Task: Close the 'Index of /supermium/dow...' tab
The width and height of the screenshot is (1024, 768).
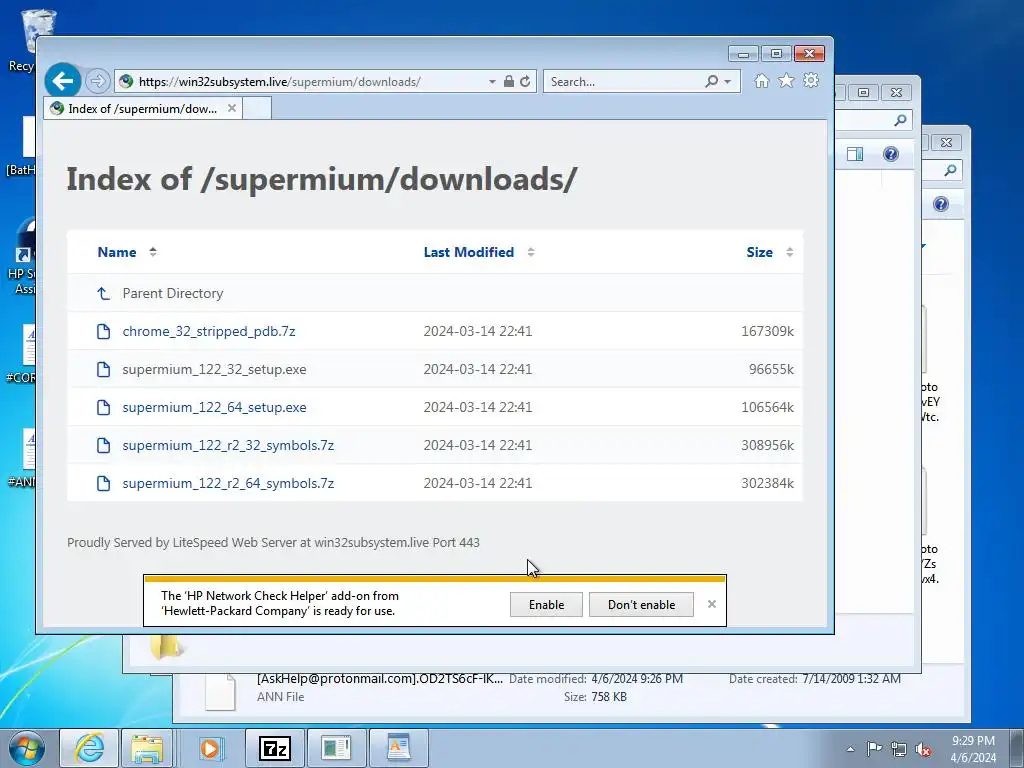Action: pos(232,108)
